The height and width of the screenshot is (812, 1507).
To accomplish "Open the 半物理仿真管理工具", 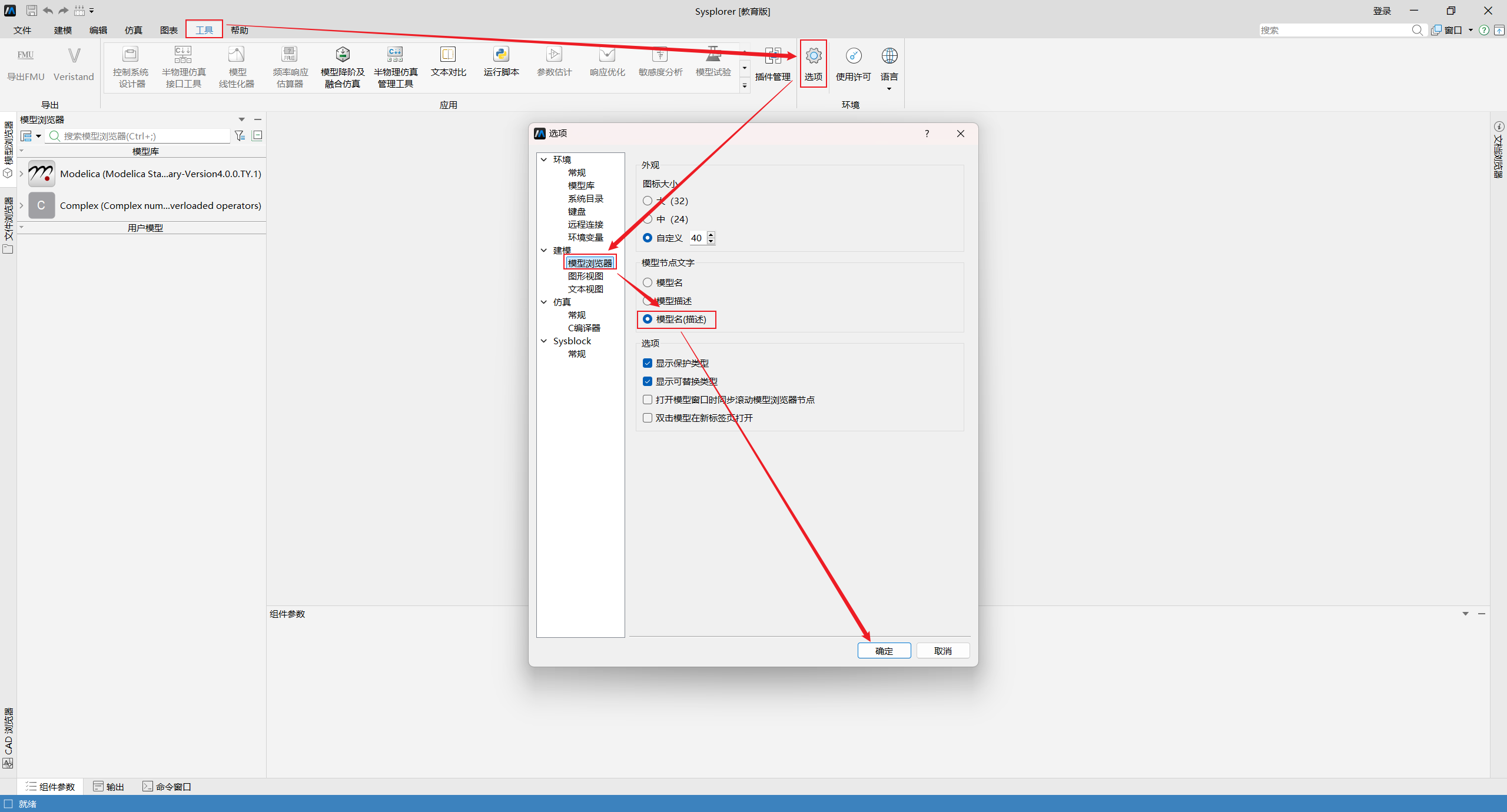I will (x=396, y=66).
